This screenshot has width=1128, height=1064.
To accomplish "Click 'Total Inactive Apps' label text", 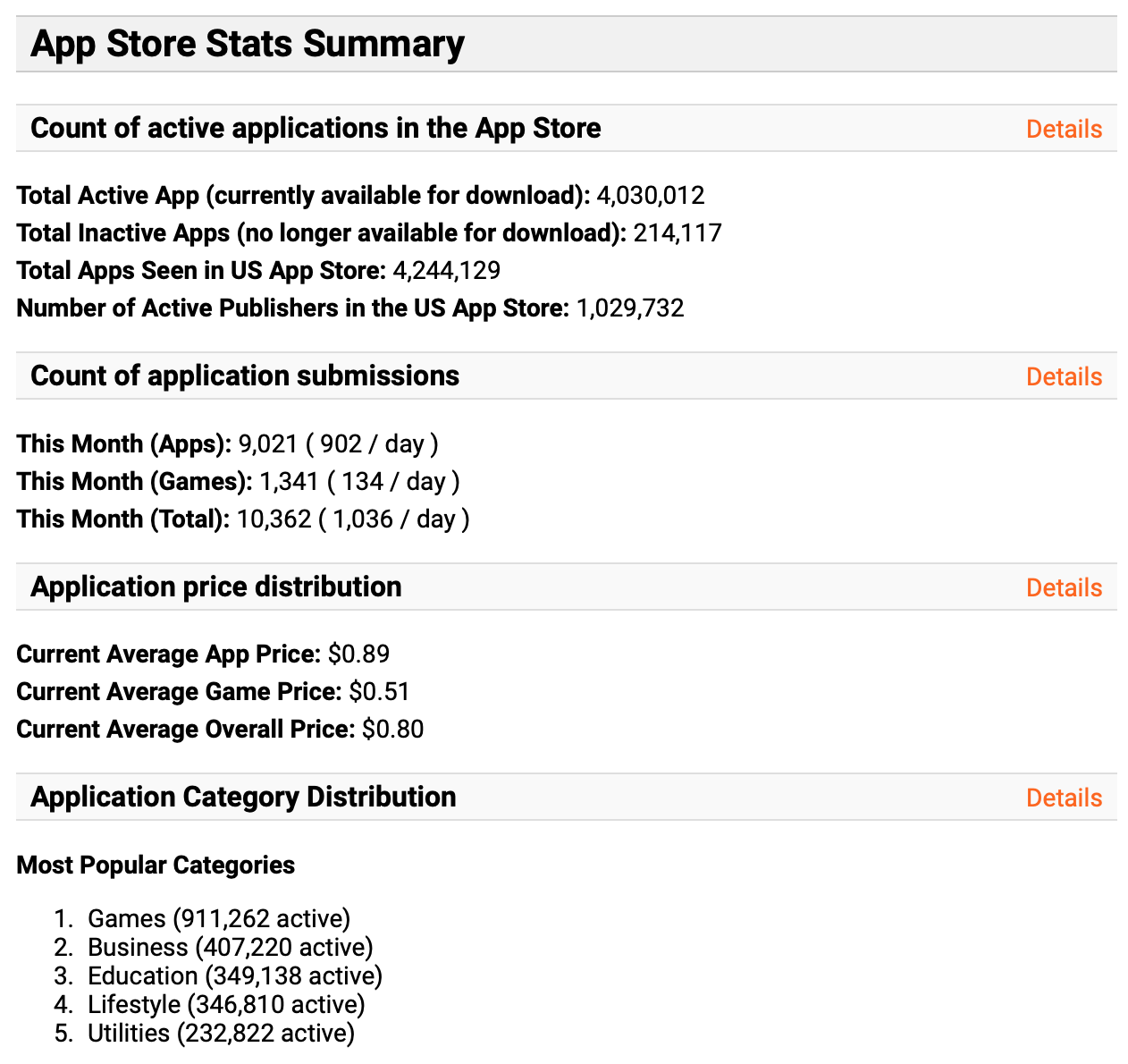I will pos(323,233).
